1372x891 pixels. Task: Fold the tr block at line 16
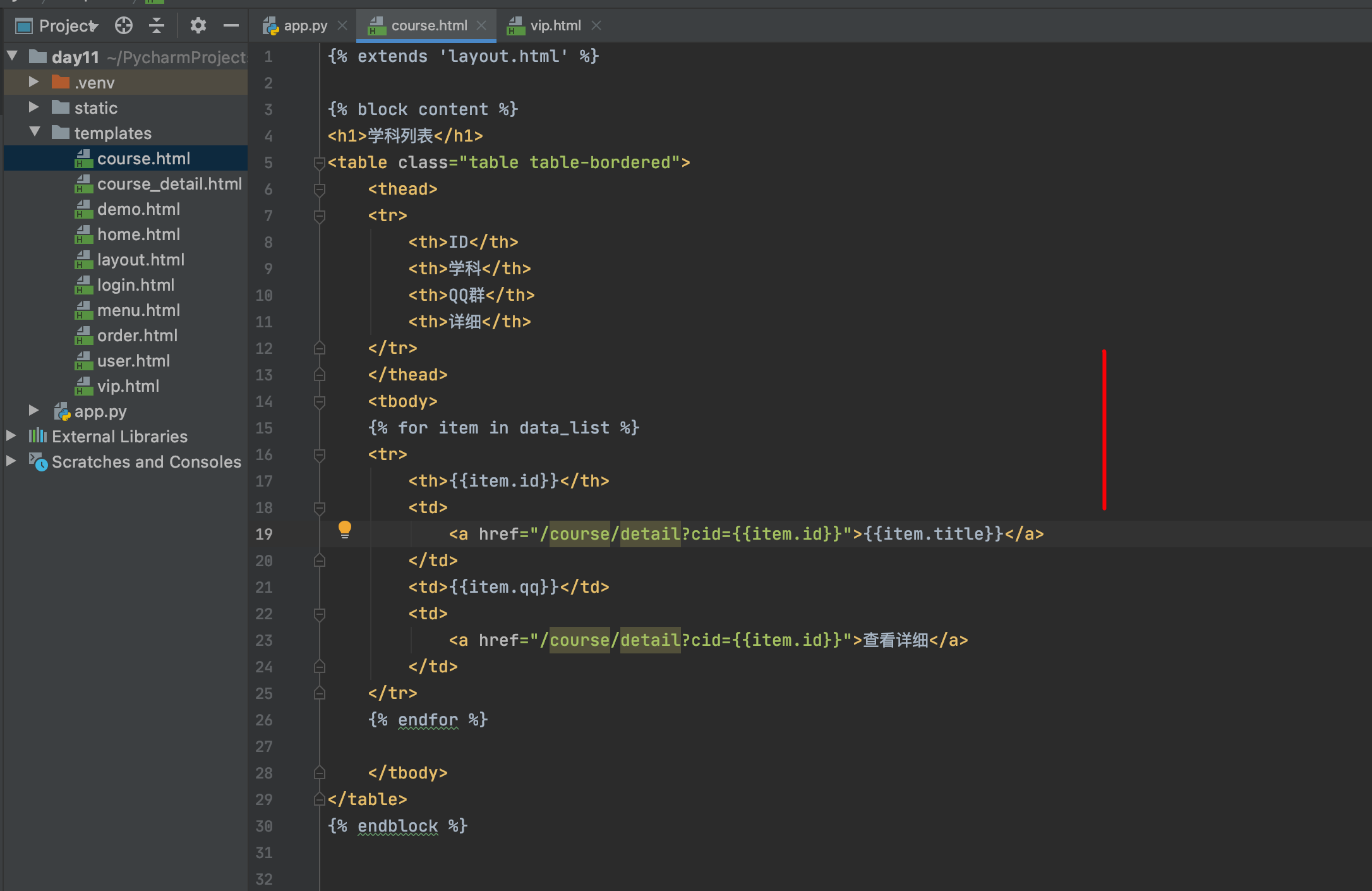tap(319, 455)
